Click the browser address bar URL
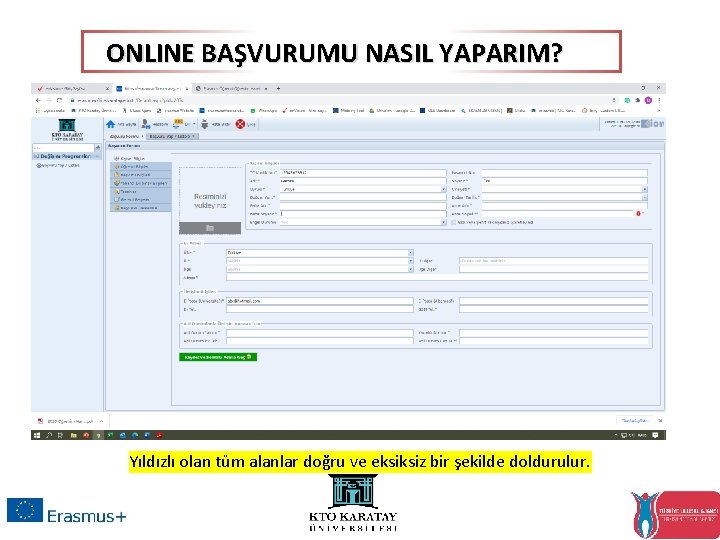Screen dimensions: 720x540 130,100
